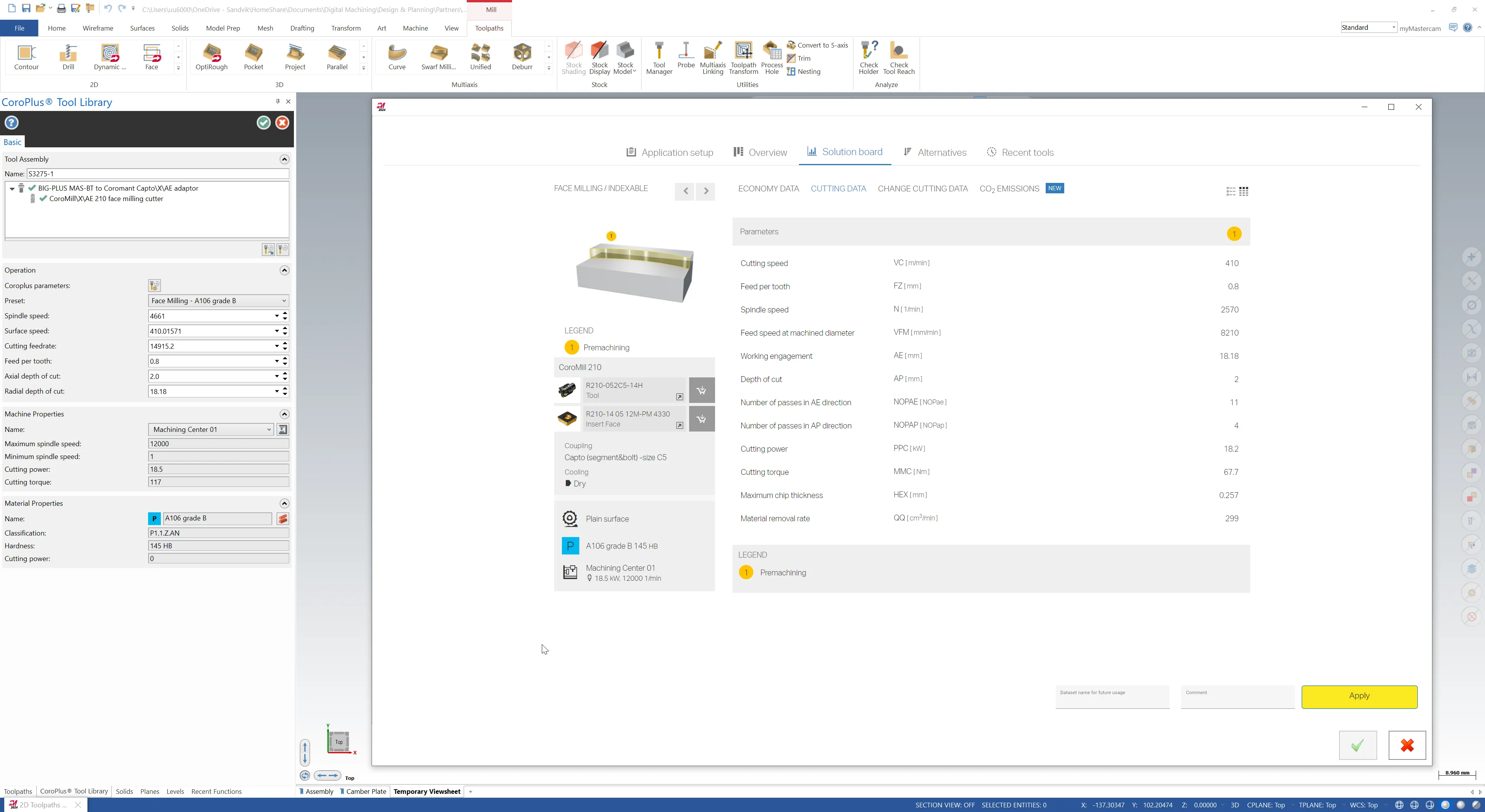
Task: Toggle Stock Display on
Action: [599, 58]
